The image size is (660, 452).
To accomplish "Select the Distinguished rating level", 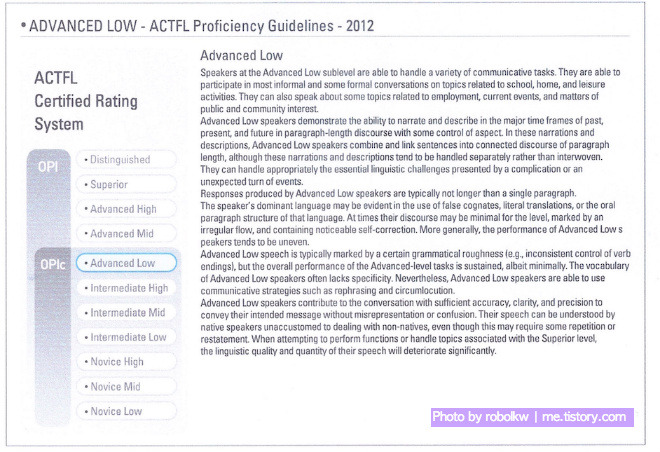I will click(126, 160).
